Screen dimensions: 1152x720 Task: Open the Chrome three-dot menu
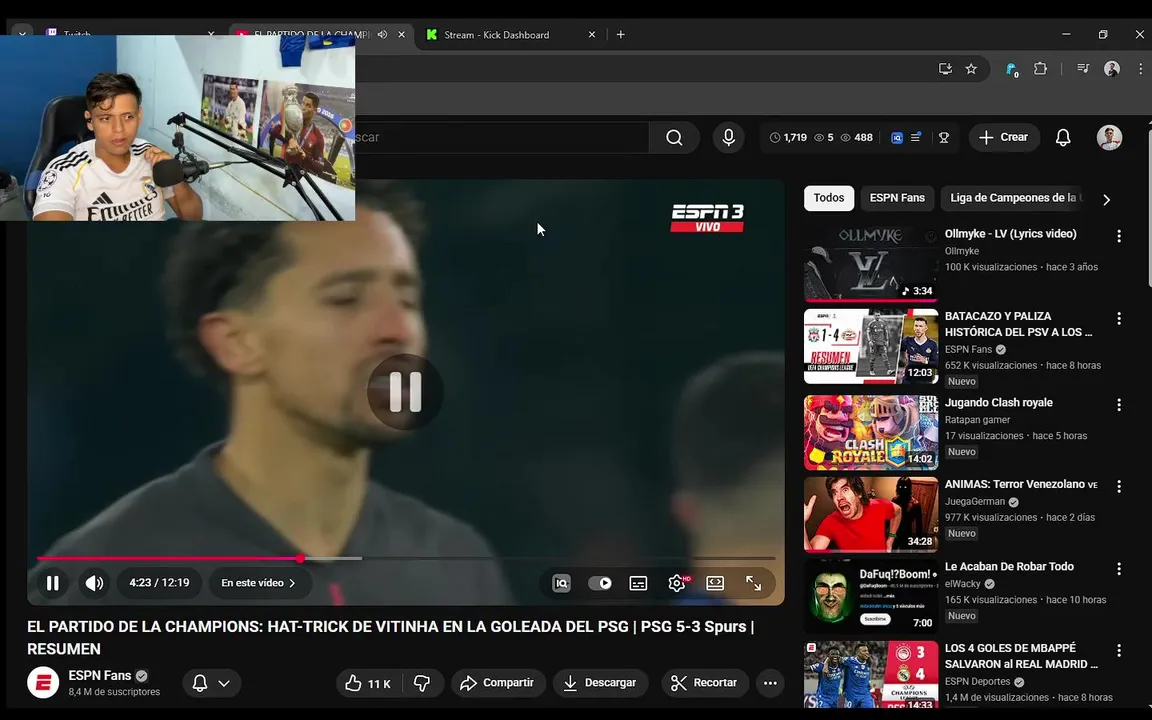[x=1140, y=69]
